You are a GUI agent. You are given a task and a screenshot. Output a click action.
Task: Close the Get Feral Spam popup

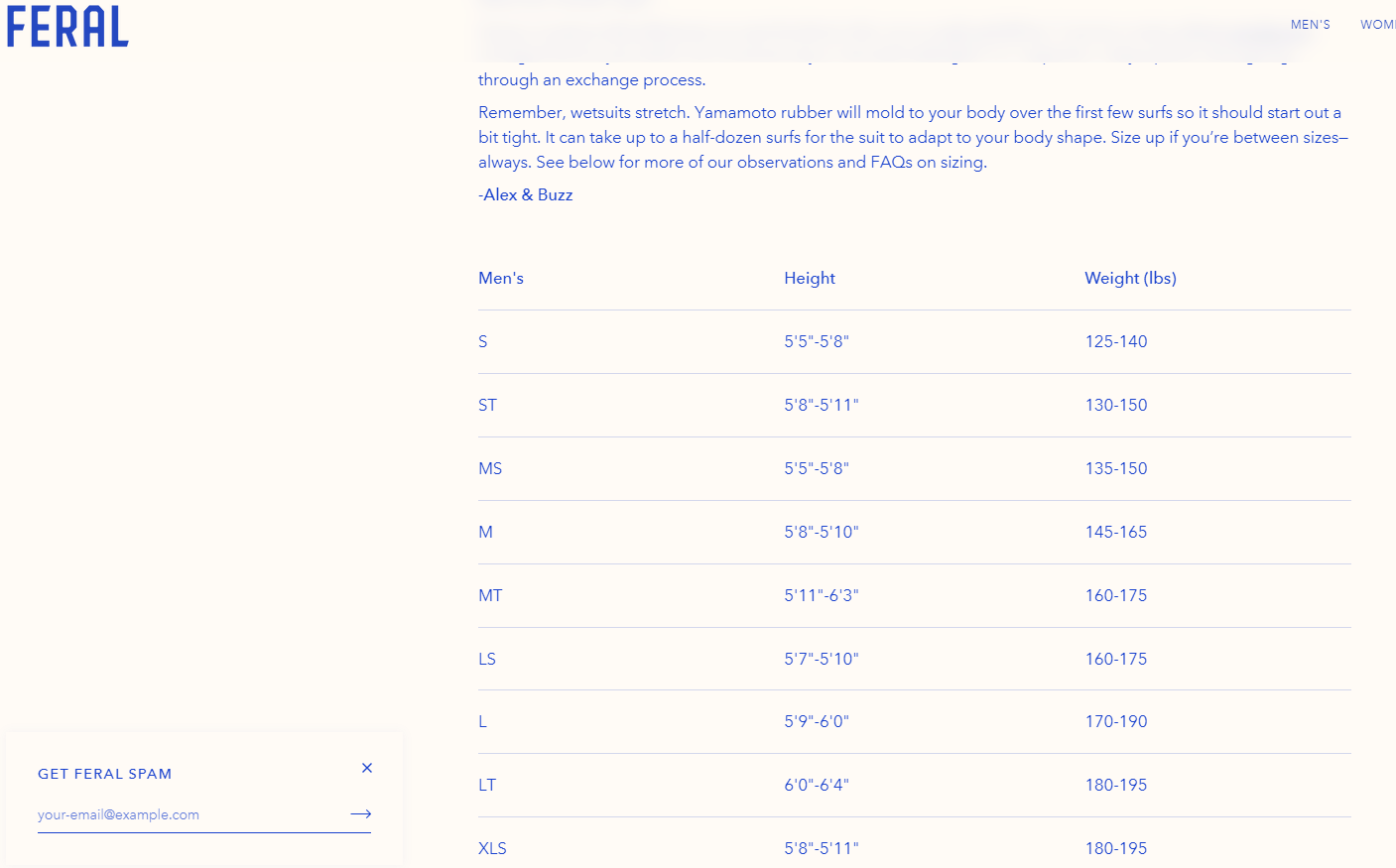point(367,768)
